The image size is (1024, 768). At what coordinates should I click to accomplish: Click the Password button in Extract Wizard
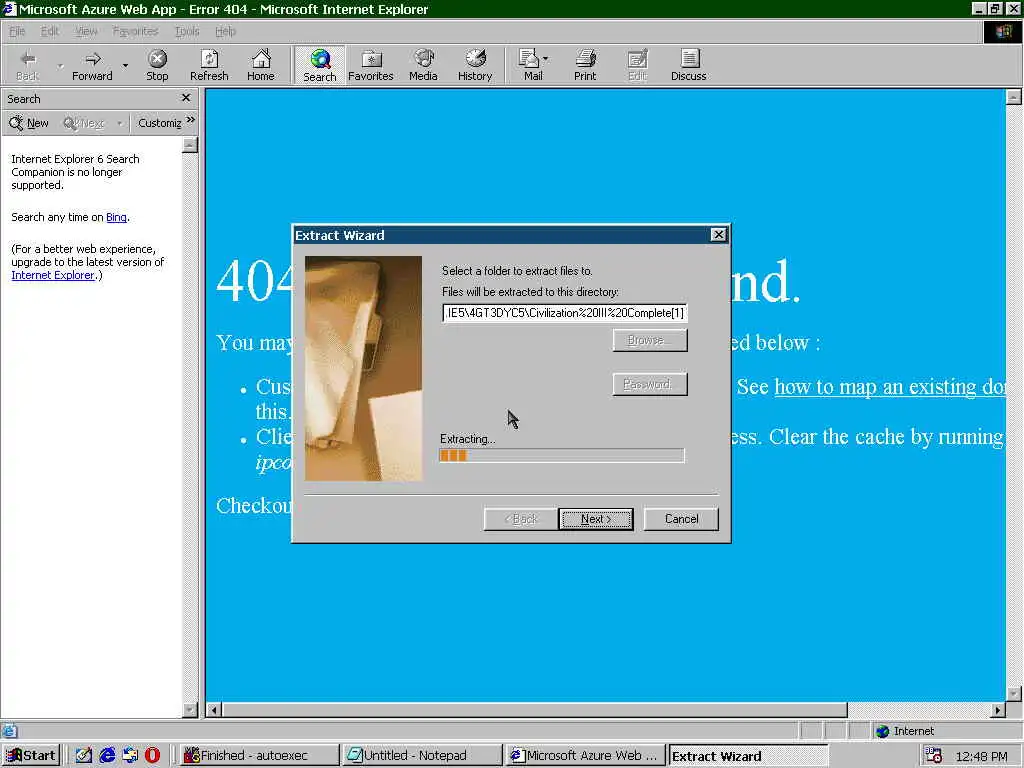(650, 385)
